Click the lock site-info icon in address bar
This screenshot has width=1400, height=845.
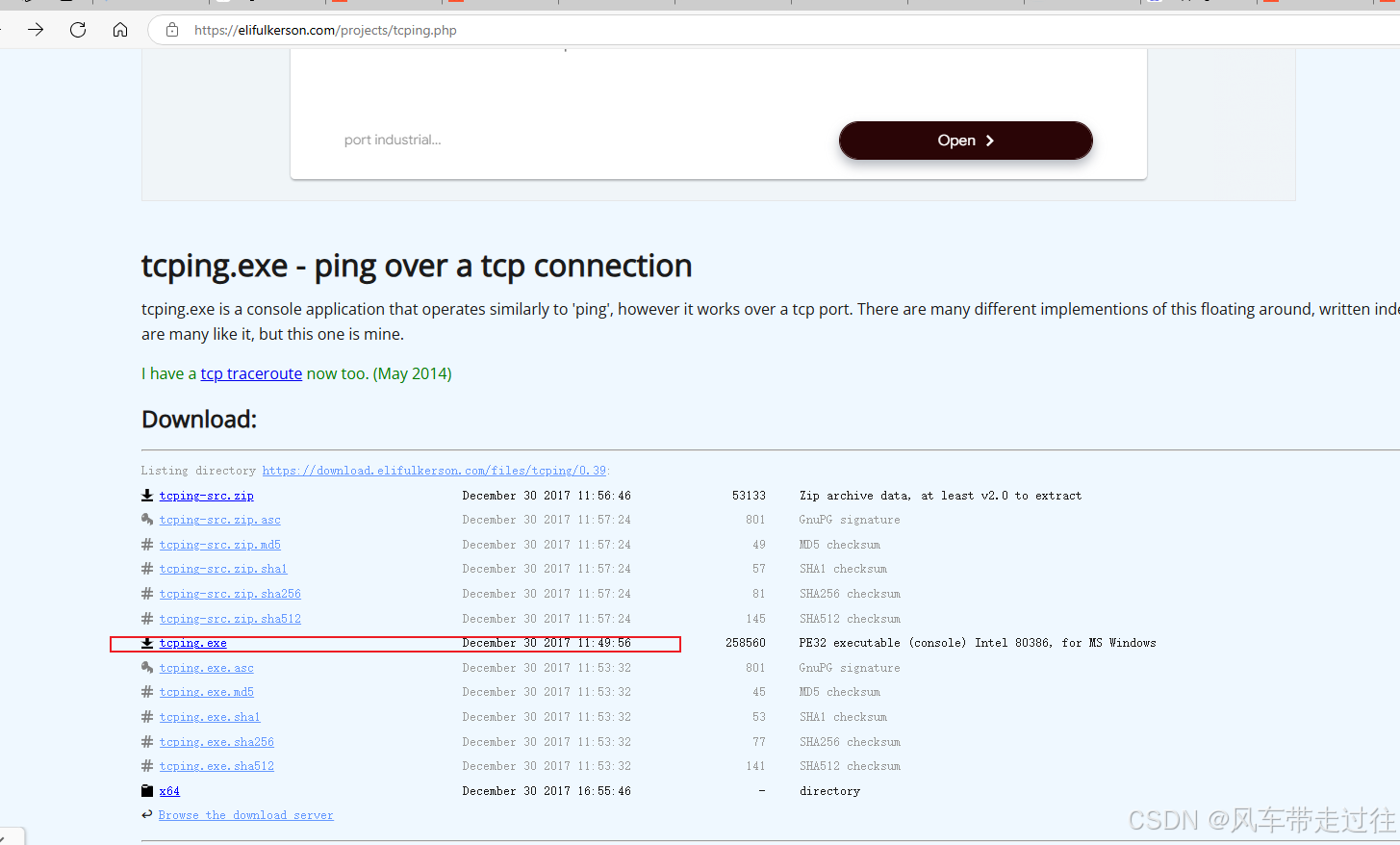172,30
